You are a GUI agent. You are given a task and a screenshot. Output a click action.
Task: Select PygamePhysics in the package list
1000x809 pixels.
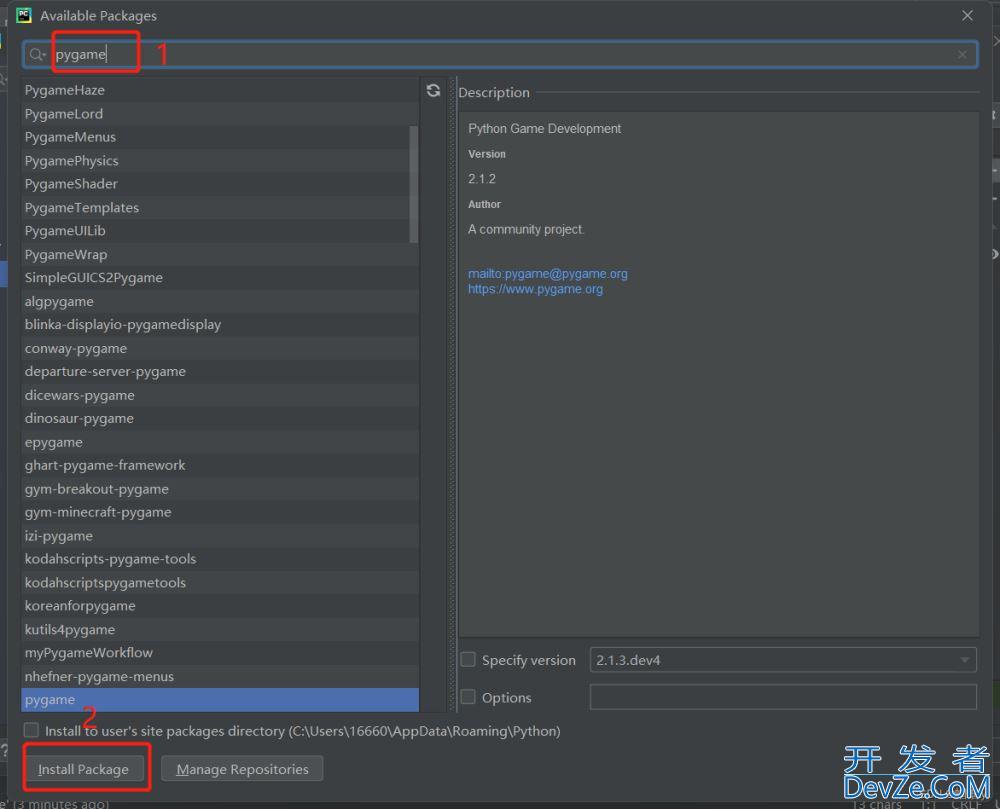coord(220,161)
